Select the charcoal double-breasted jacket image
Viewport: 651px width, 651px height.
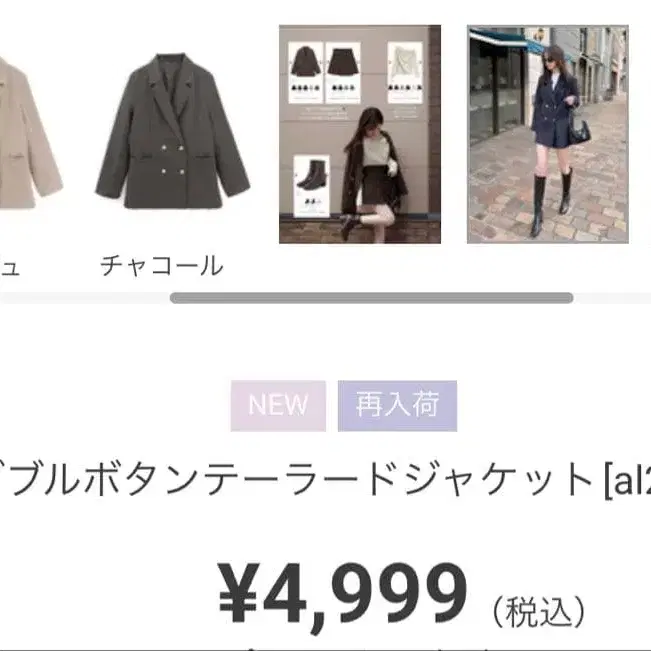pyautogui.click(x=173, y=130)
